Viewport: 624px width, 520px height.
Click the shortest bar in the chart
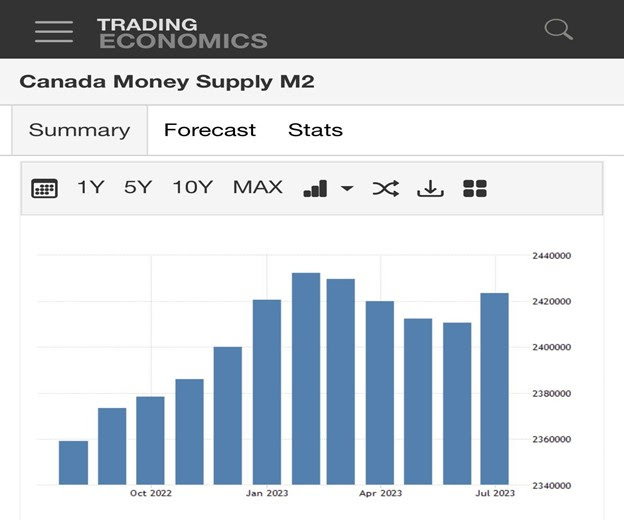tap(73, 463)
